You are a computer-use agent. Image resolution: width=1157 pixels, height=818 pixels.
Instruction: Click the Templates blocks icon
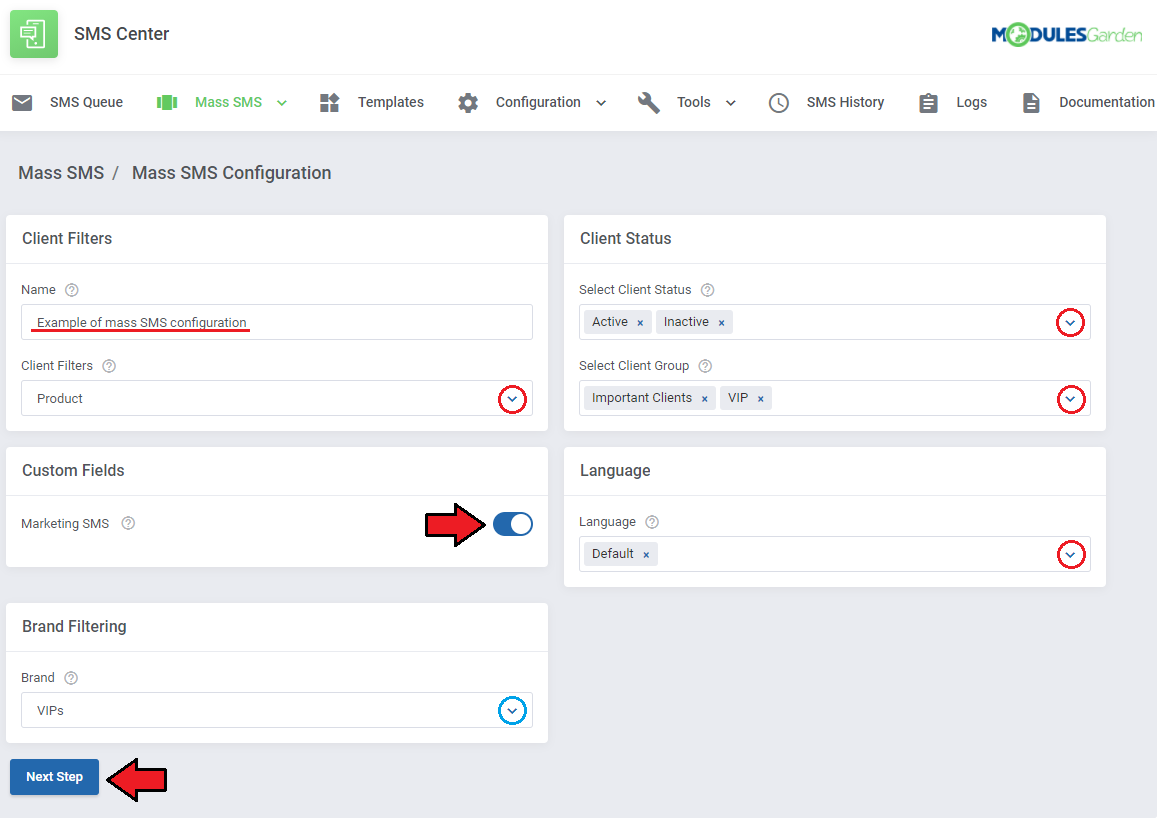[329, 103]
